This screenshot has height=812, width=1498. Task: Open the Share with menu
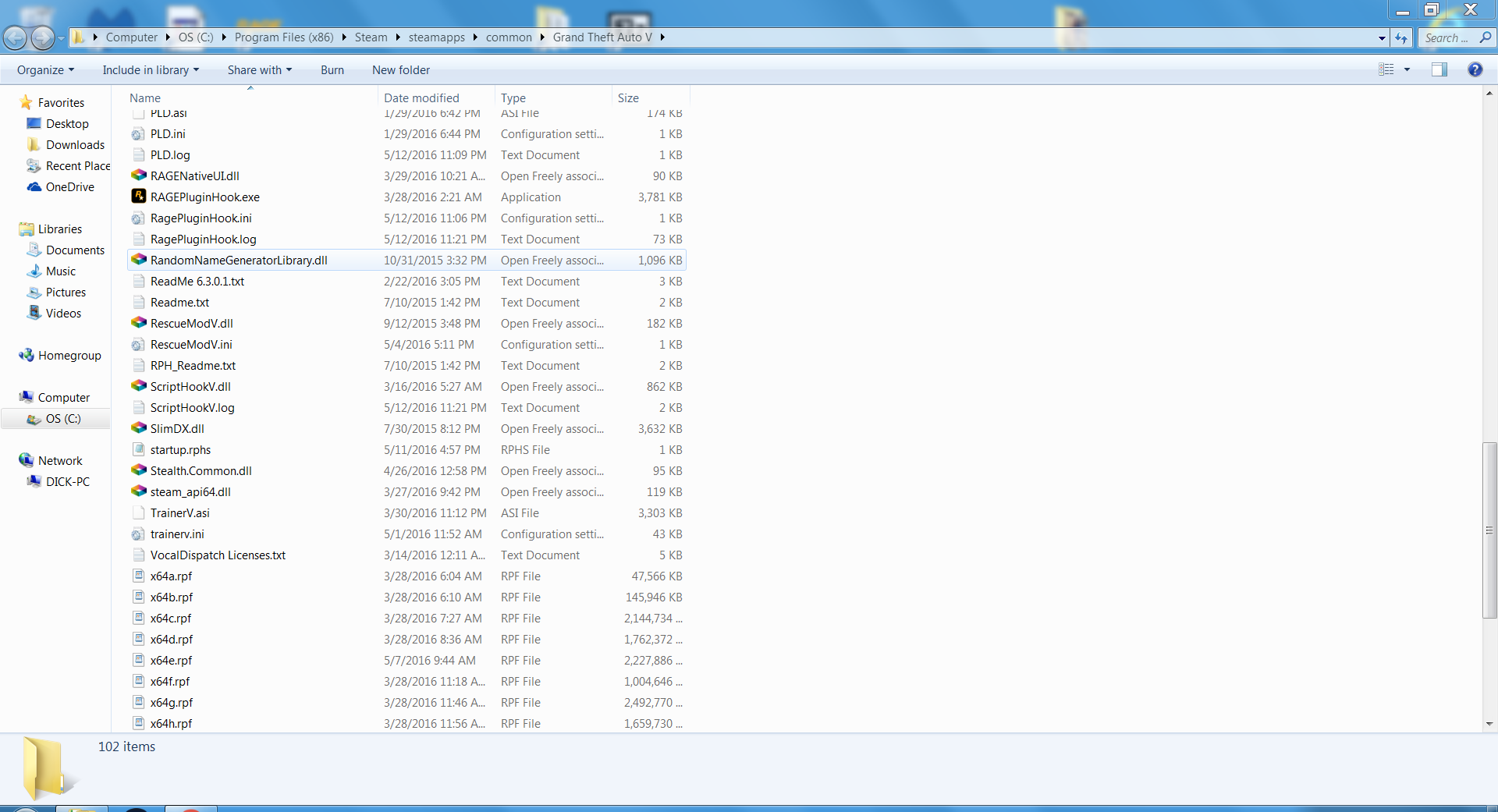[x=260, y=70]
